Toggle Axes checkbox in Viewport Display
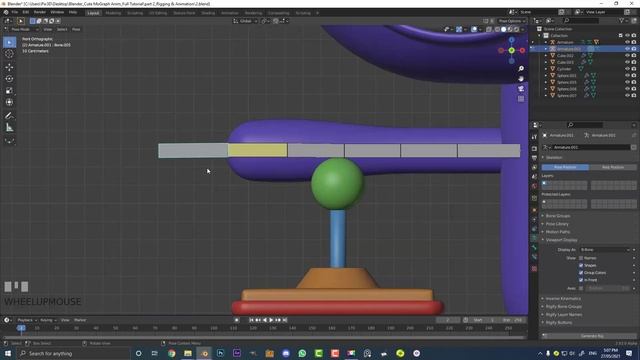This screenshot has width=640, height=360. click(581, 288)
